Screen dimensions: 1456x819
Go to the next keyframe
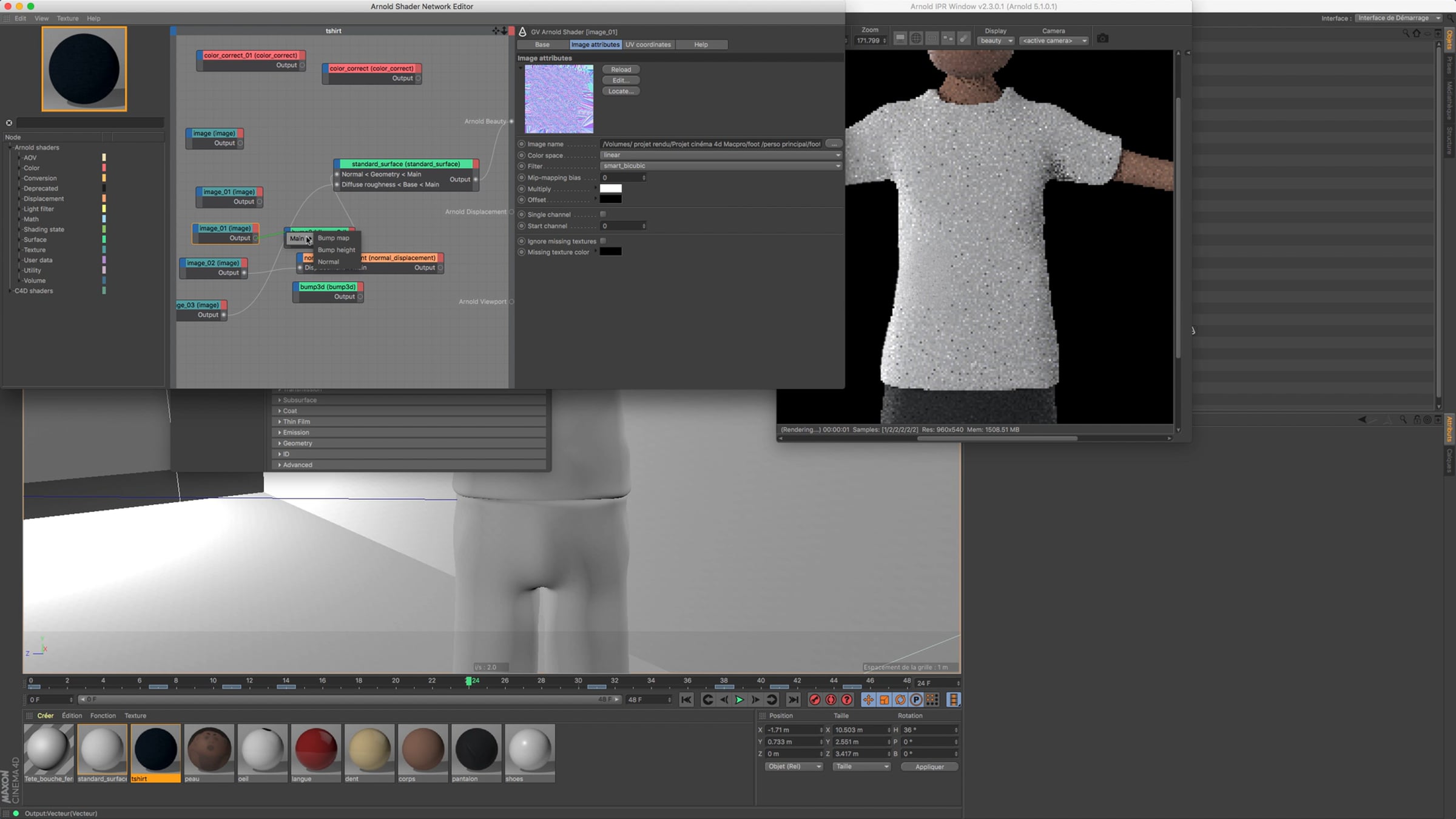(772, 699)
